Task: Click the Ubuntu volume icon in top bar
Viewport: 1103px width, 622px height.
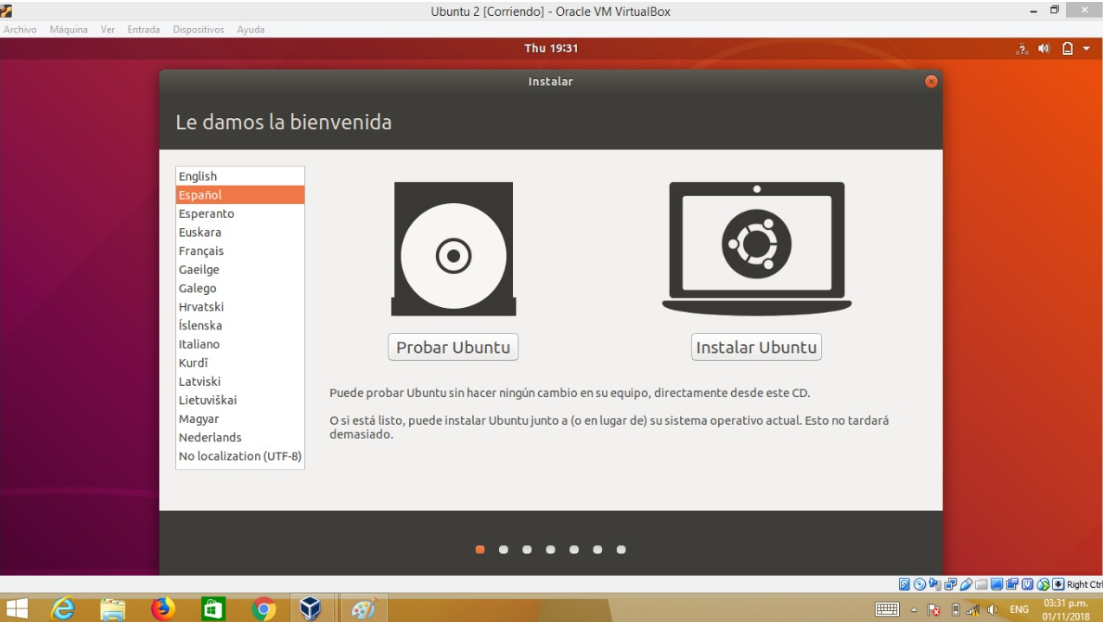Action: 1044,49
